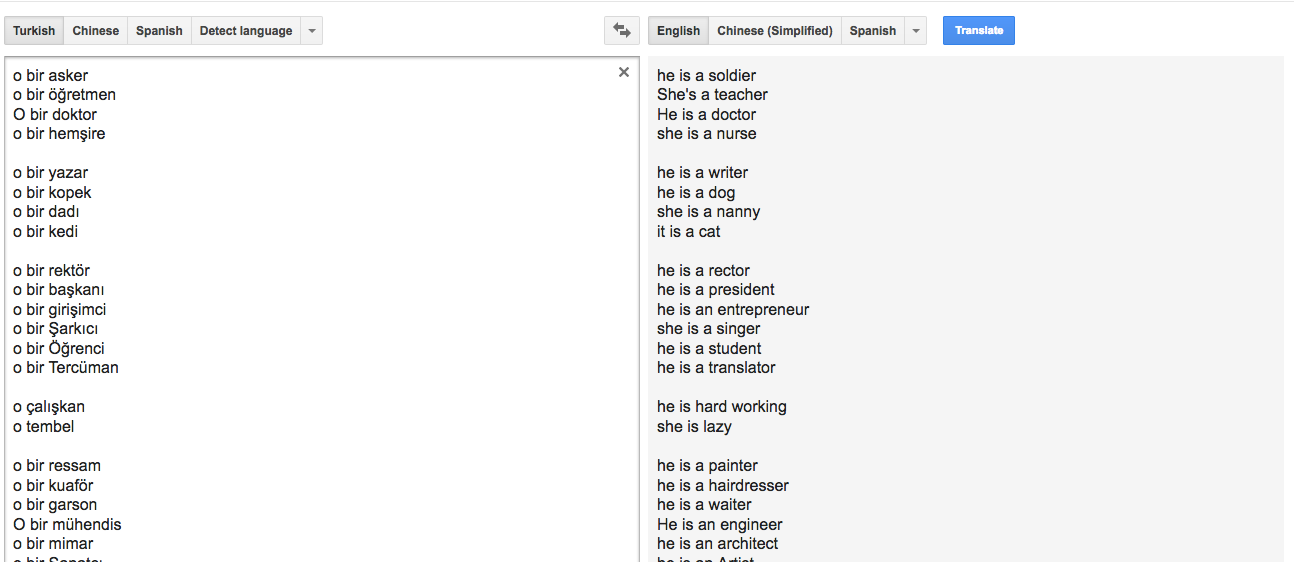Click the source line 'o bir mühendis'

pyautogui.click(x=67, y=525)
